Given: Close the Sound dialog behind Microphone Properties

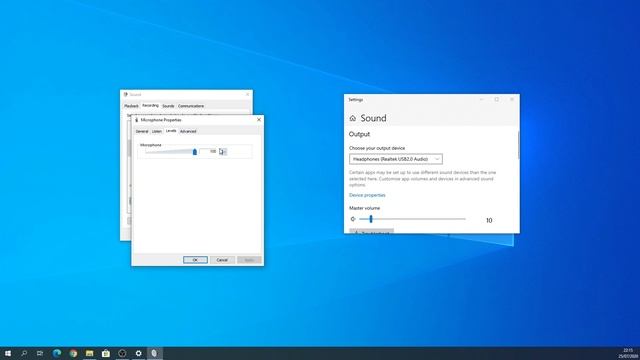Looking at the screenshot, I should point(247,94).
